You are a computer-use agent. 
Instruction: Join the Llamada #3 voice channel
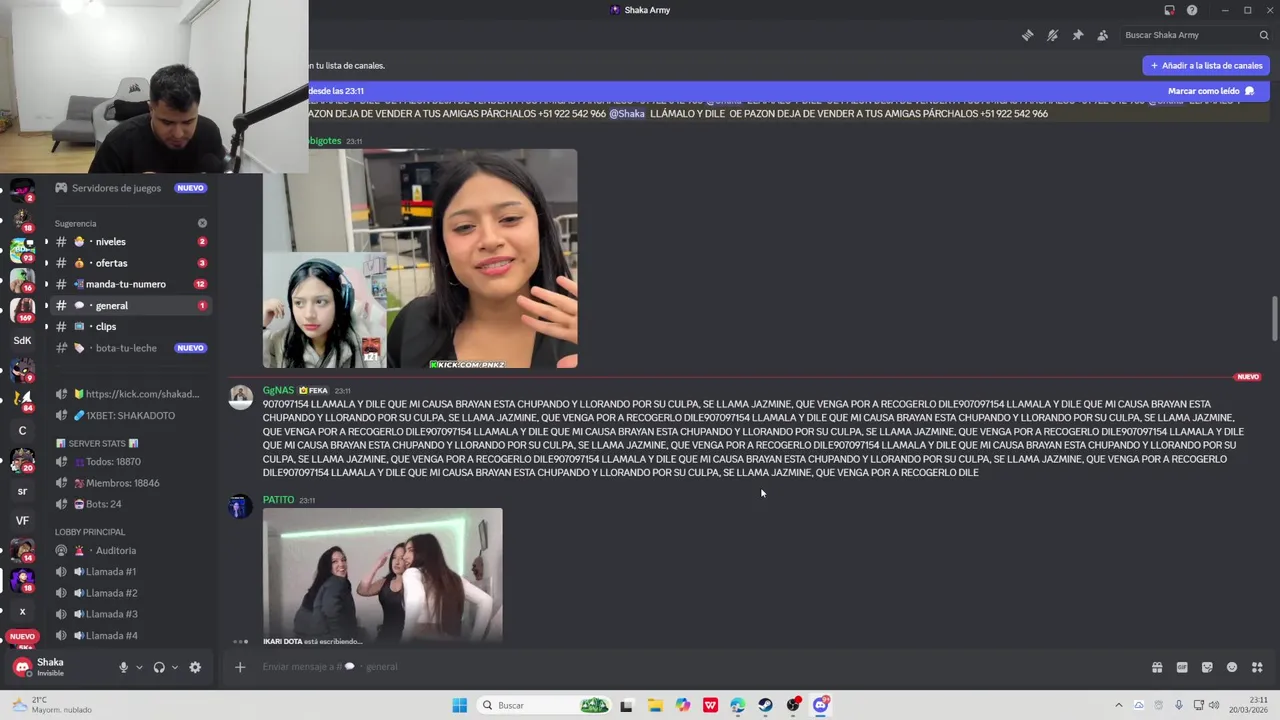point(129,614)
